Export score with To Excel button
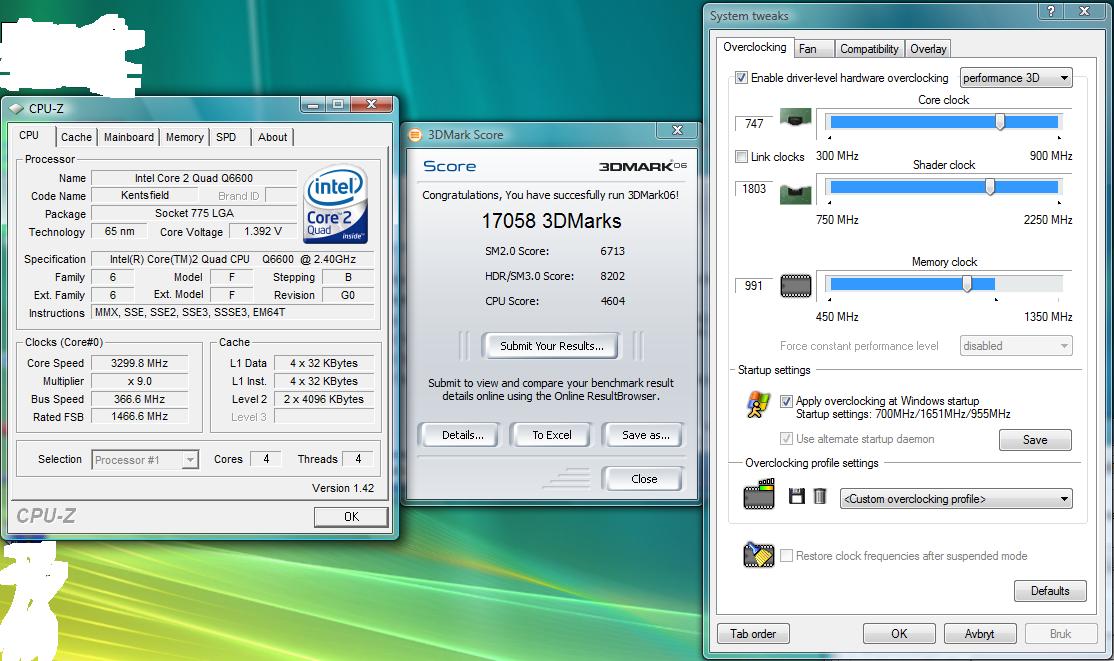 click(552, 435)
